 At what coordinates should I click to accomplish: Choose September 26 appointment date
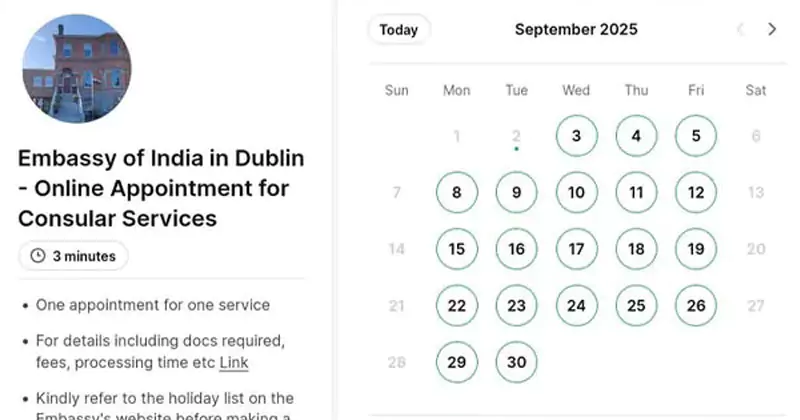(696, 306)
